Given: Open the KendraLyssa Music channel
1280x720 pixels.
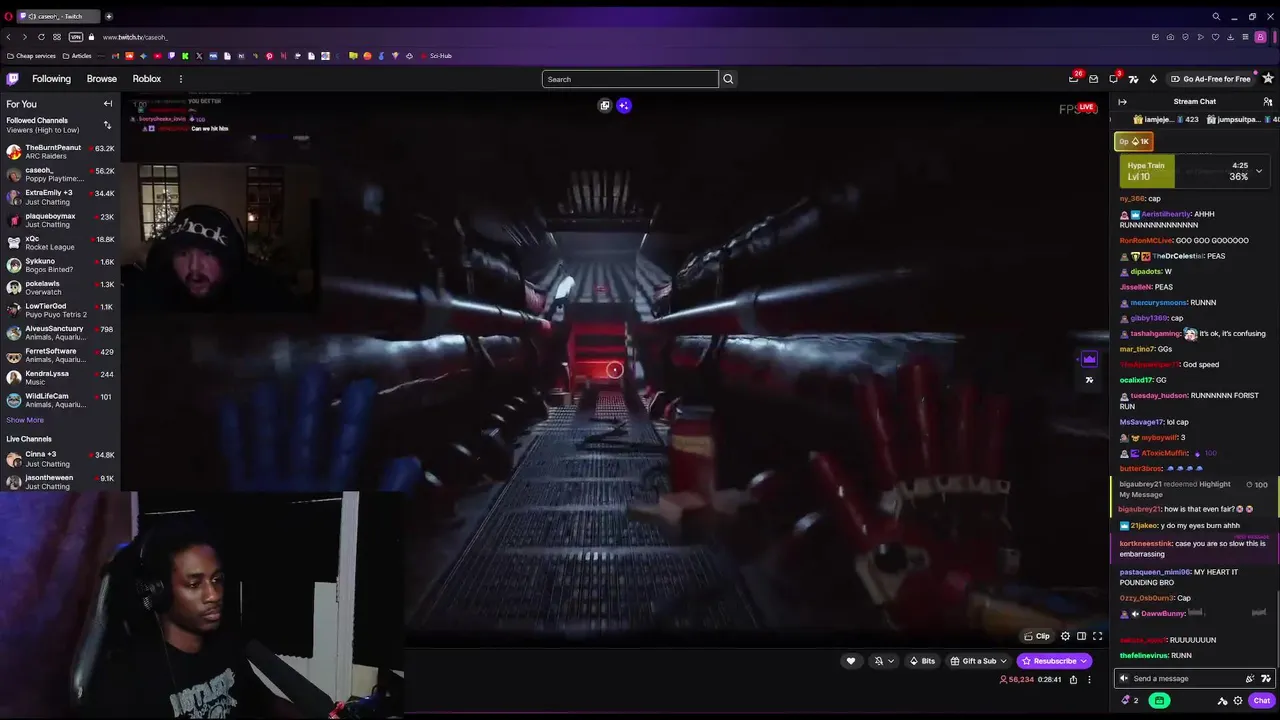Looking at the screenshot, I should click(x=60, y=378).
